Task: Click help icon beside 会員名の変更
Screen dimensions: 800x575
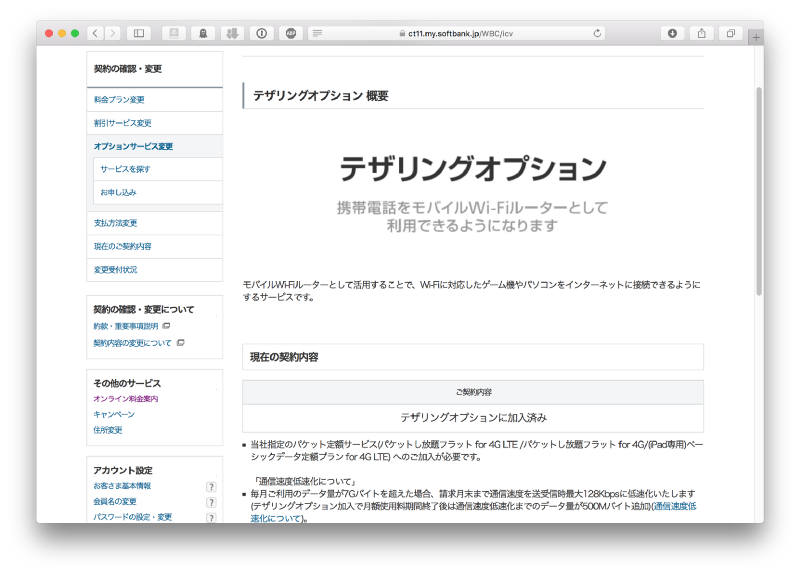Action: pos(211,502)
